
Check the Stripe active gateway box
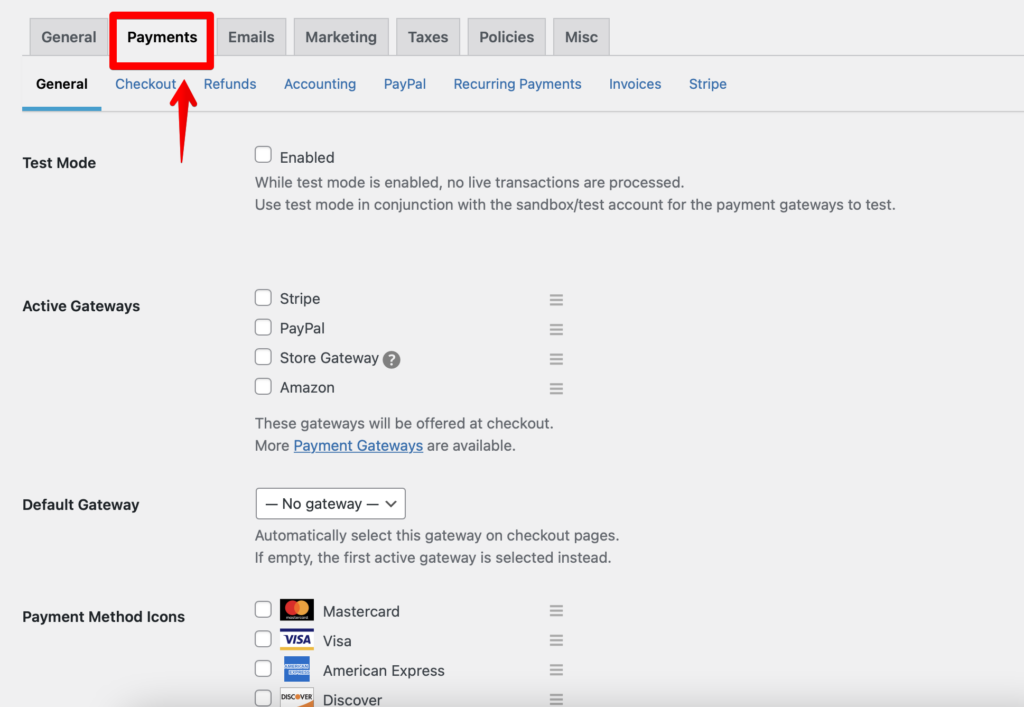263,297
